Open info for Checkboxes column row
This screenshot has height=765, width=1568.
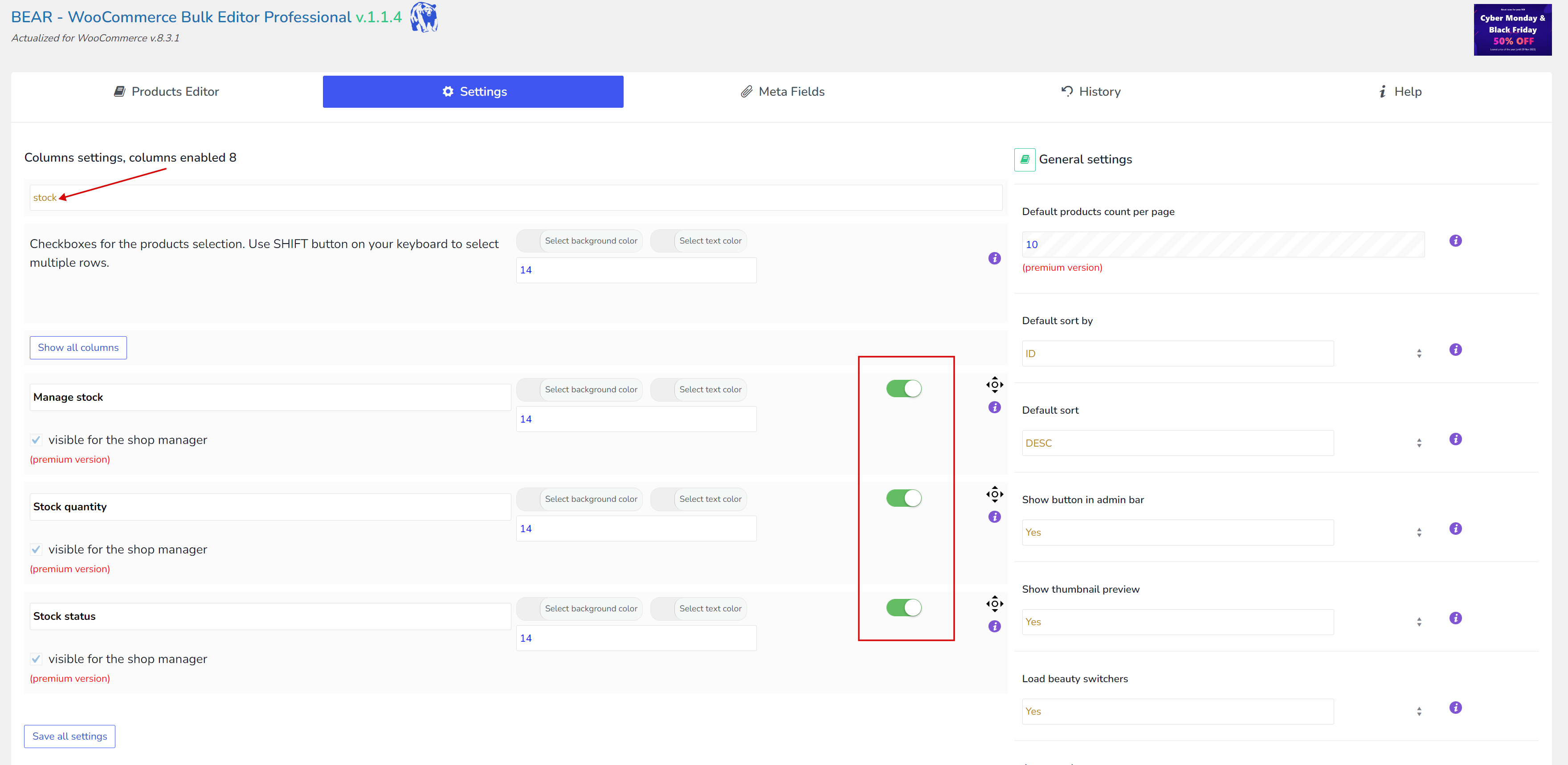coord(995,258)
